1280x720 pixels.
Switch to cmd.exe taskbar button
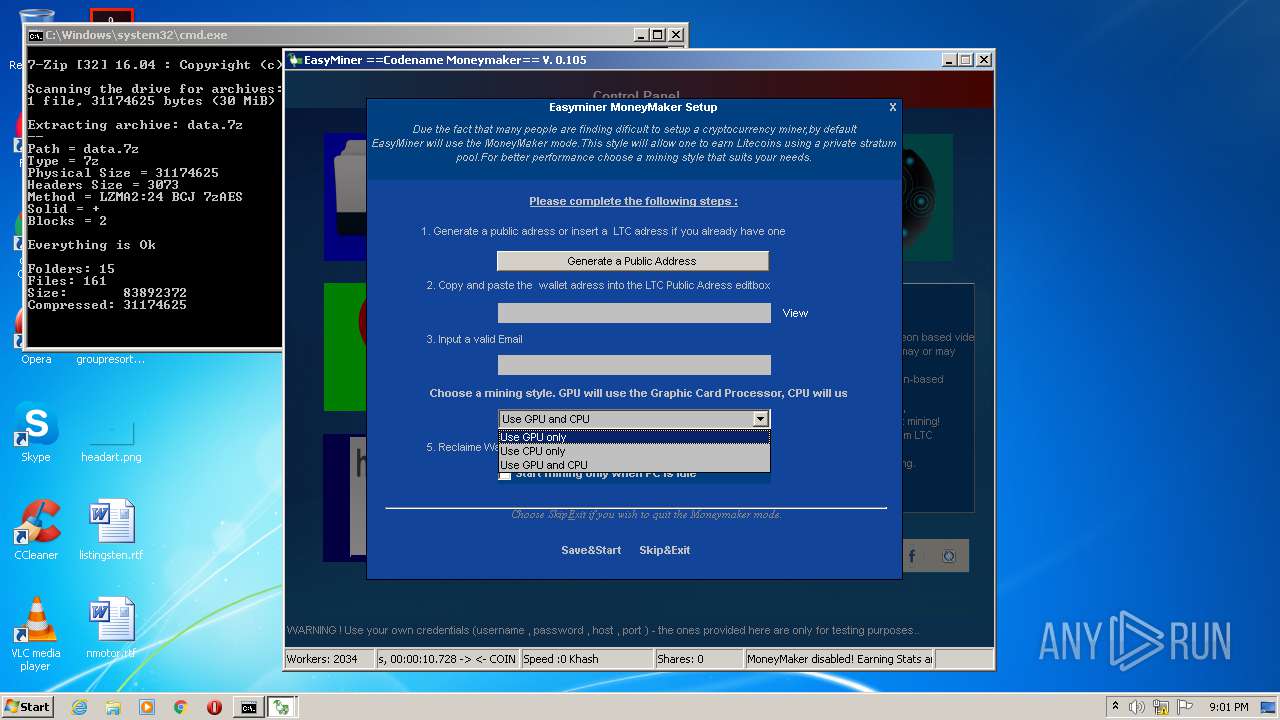tap(248, 707)
